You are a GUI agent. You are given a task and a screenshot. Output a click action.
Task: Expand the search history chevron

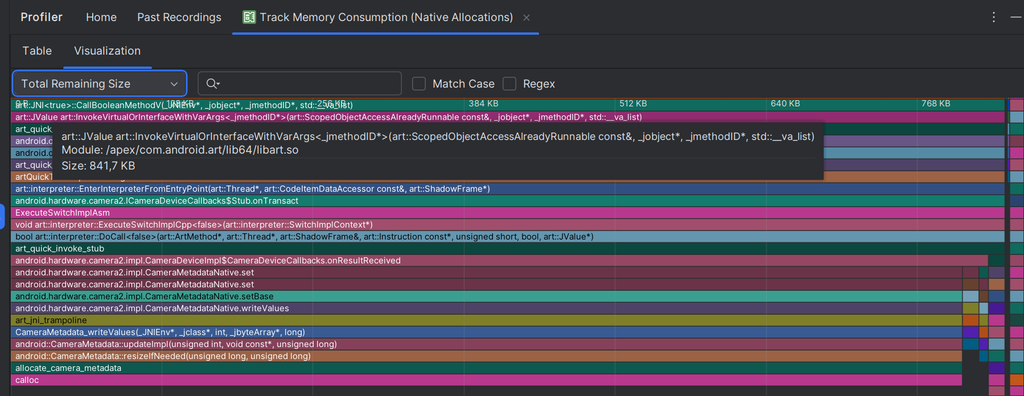tap(219, 84)
